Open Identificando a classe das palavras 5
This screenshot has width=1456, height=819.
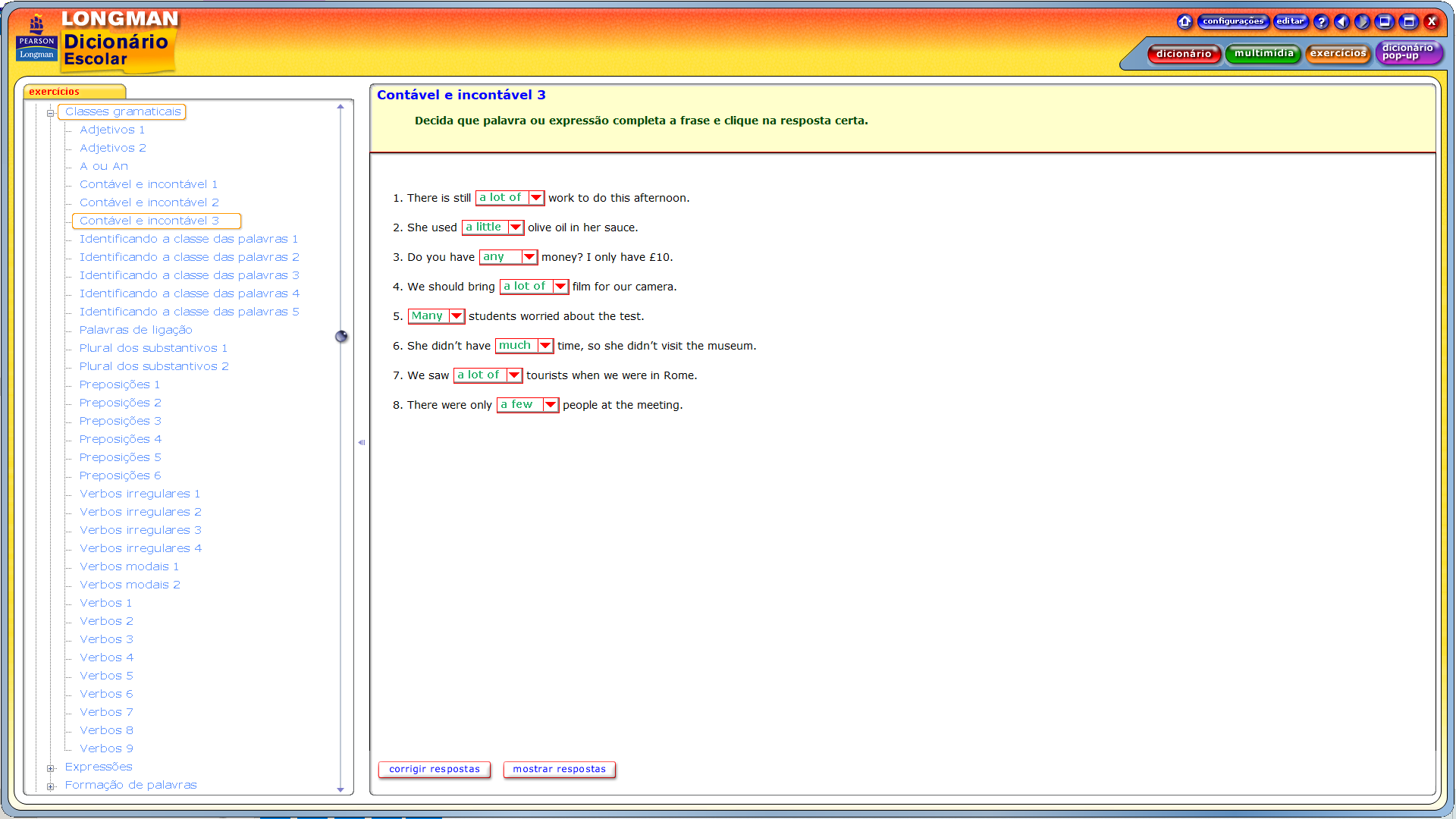click(190, 312)
